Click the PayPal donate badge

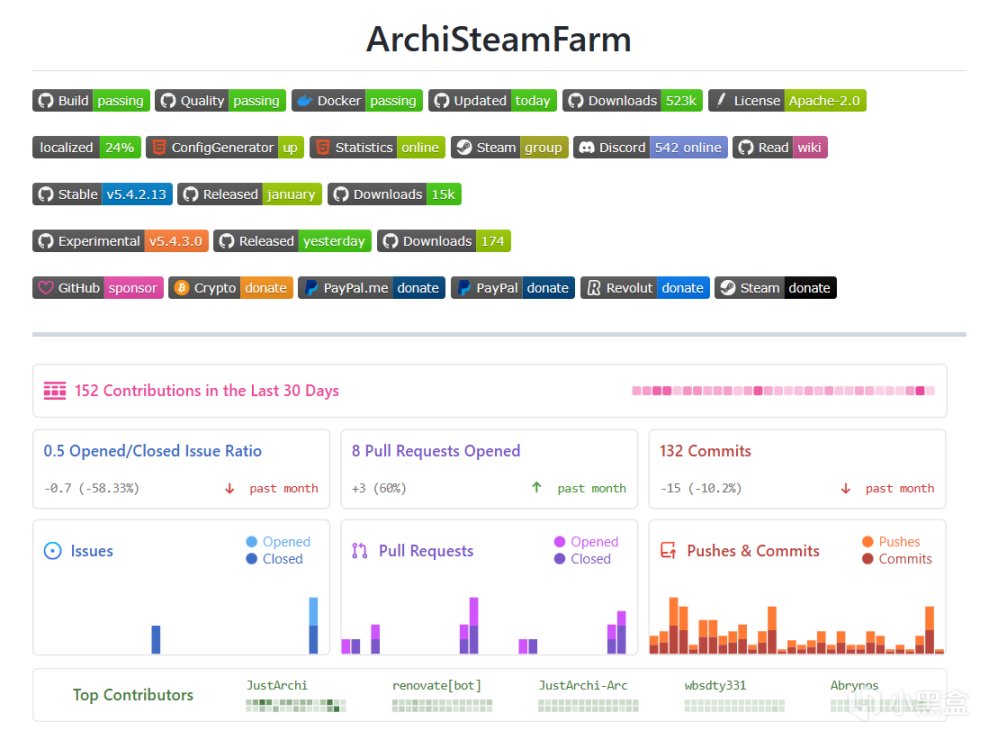pyautogui.click(x=513, y=288)
